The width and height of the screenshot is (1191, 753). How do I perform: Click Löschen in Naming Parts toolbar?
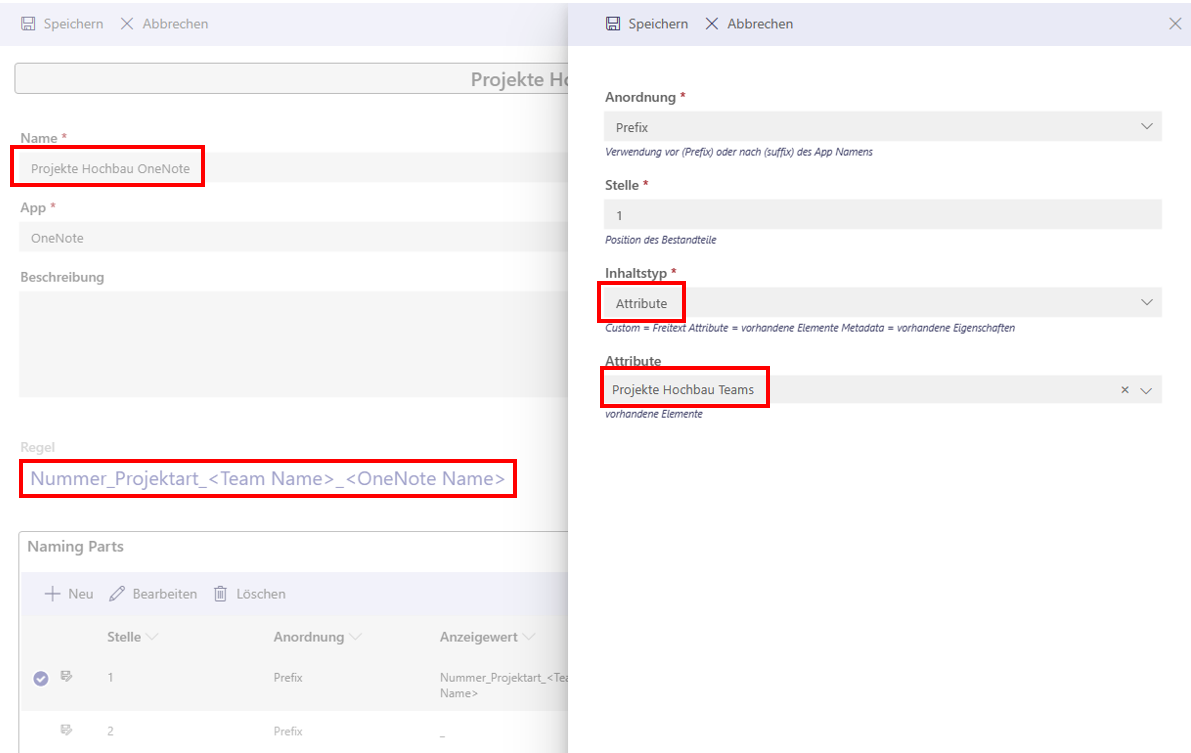(261, 594)
